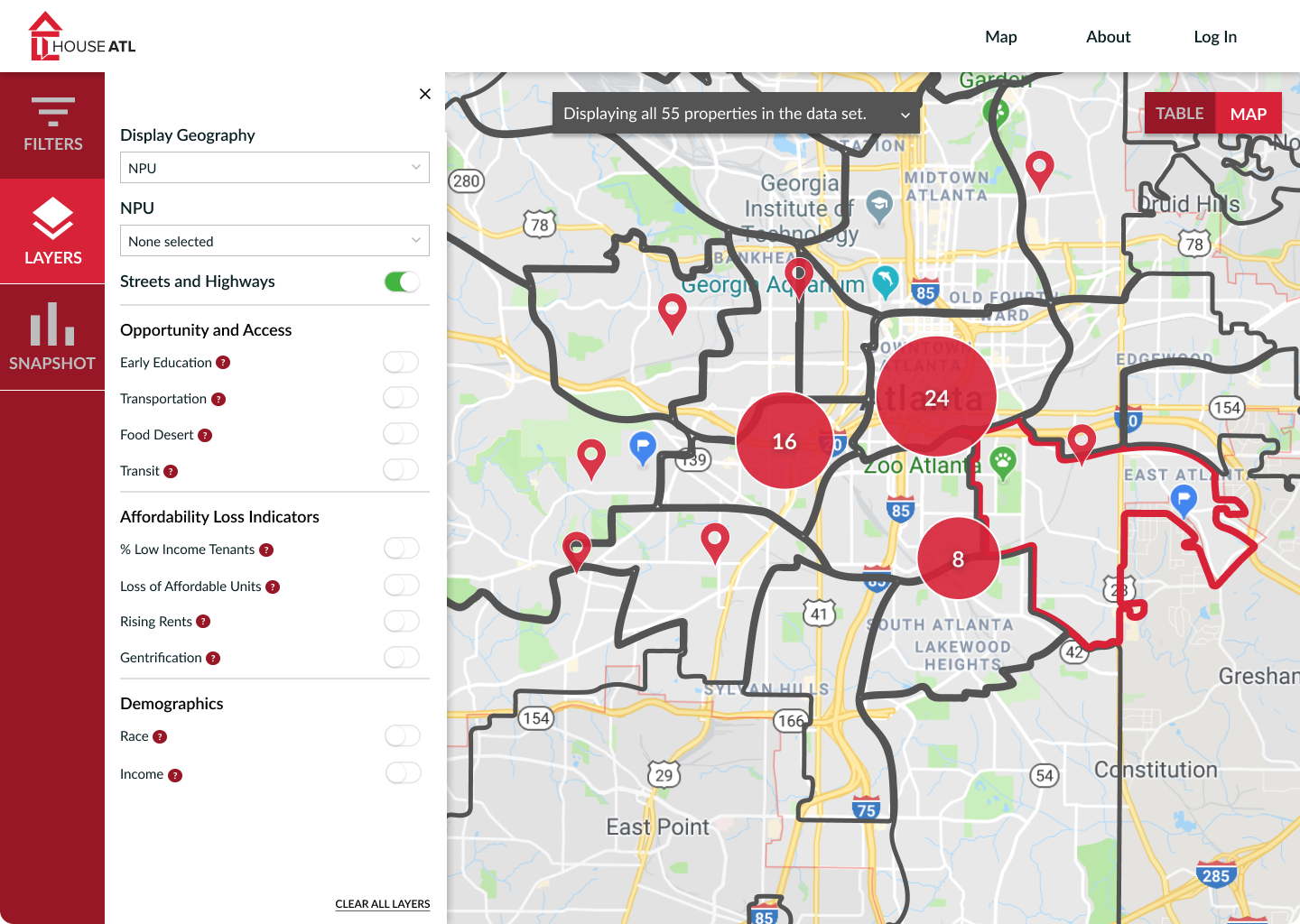Open the Snapshot sidebar panel
The height and width of the screenshot is (924, 1300).
pos(52,337)
